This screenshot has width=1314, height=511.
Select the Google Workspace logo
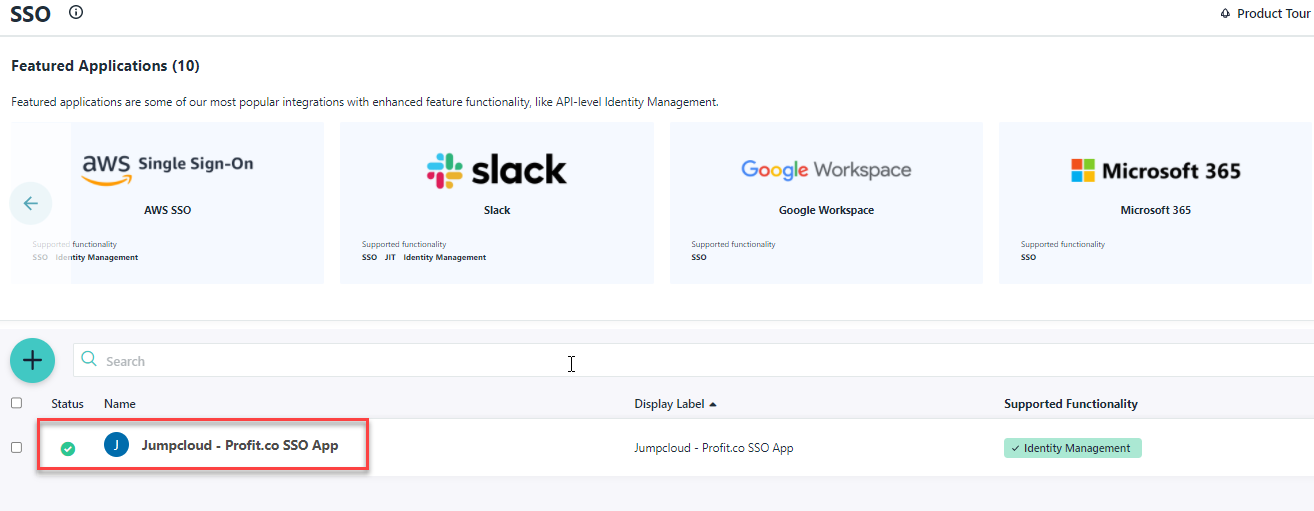(x=826, y=169)
